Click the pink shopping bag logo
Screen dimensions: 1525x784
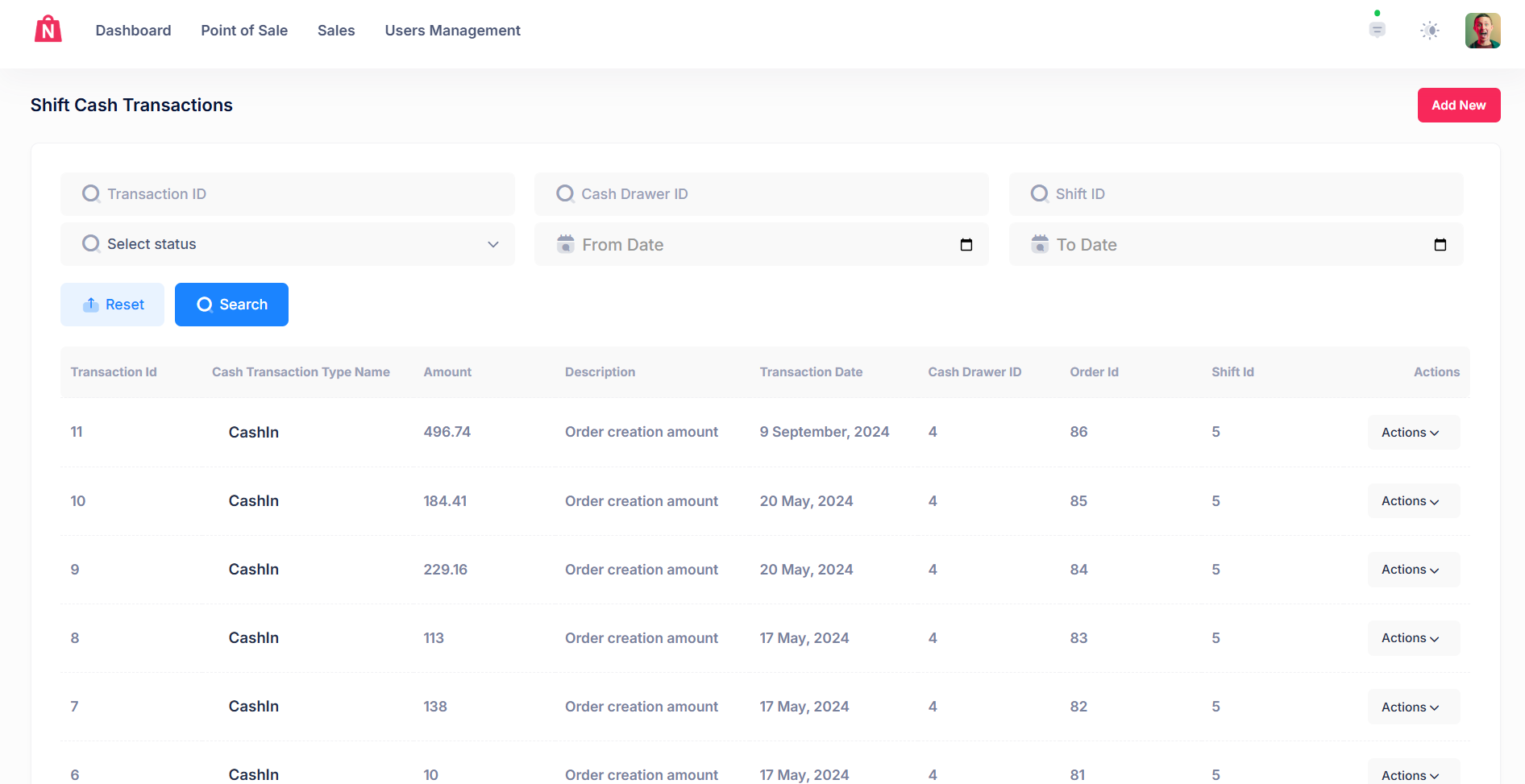(48, 29)
